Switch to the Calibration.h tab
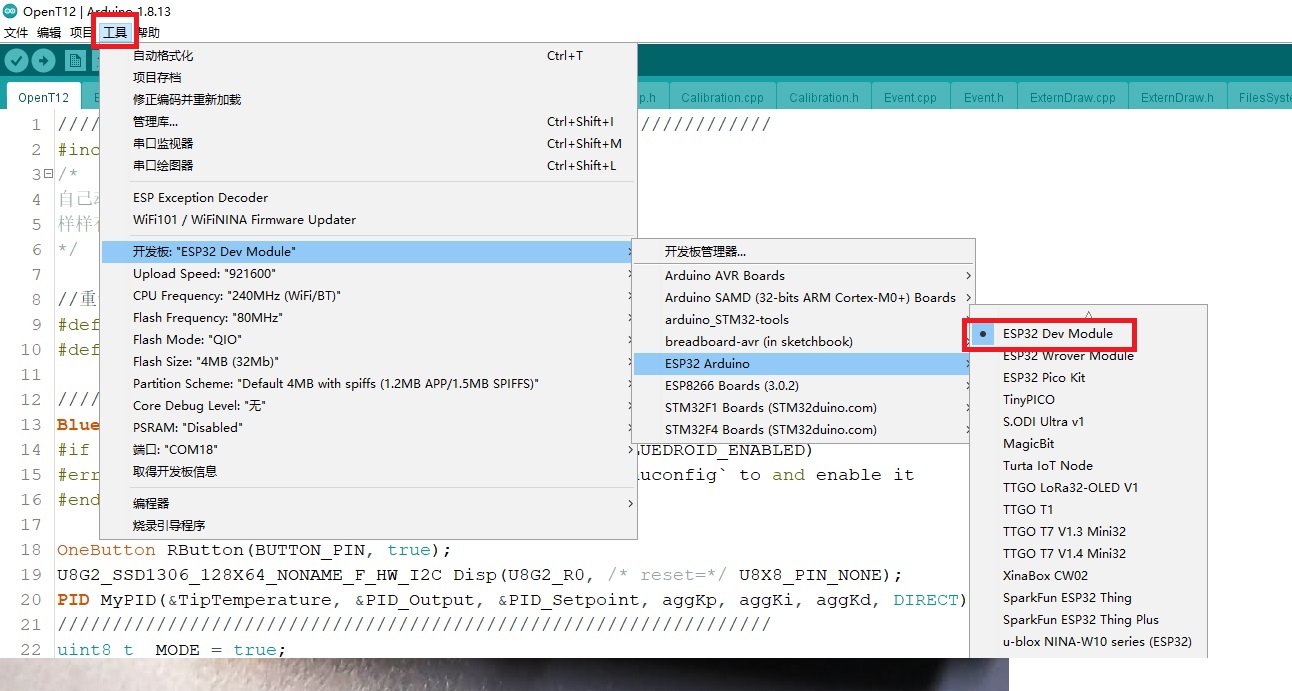The image size is (1292, 691). tap(824, 97)
